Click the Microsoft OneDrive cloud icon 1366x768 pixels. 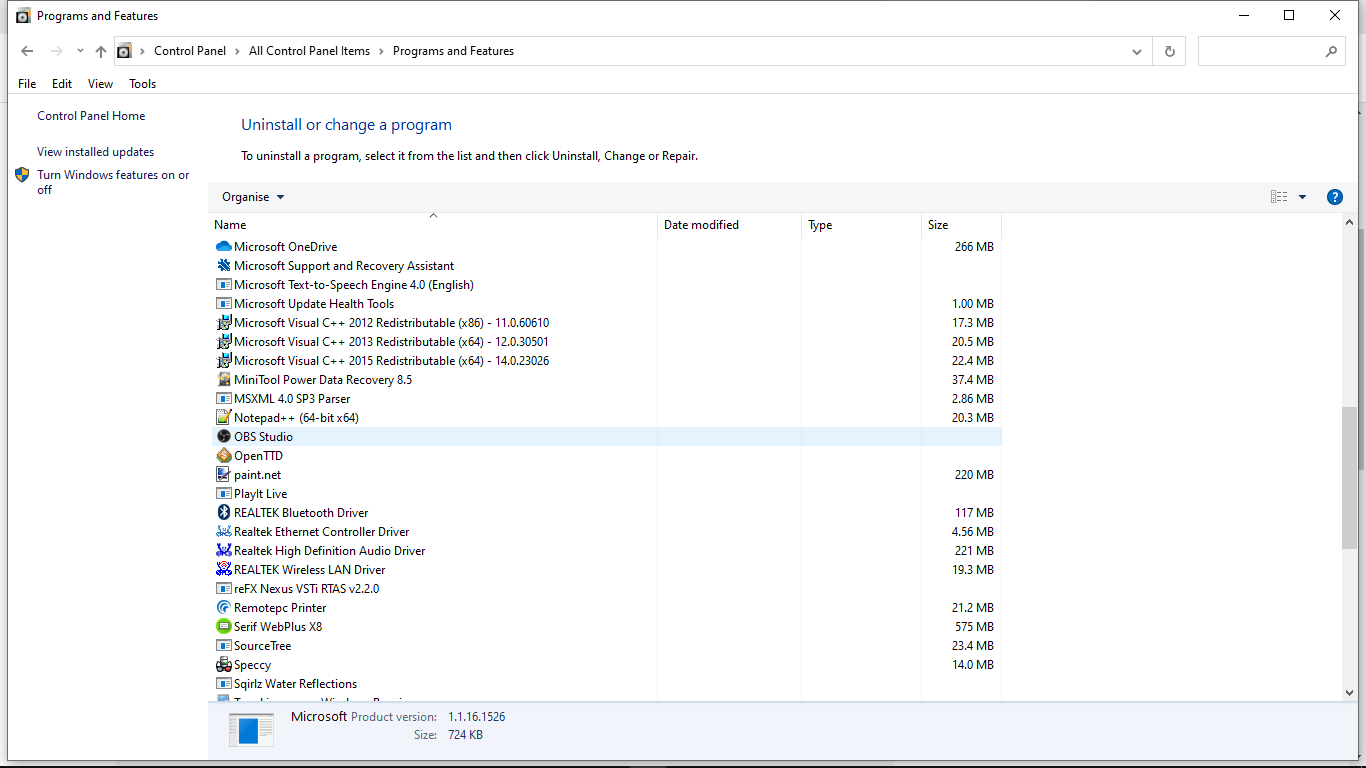point(224,247)
